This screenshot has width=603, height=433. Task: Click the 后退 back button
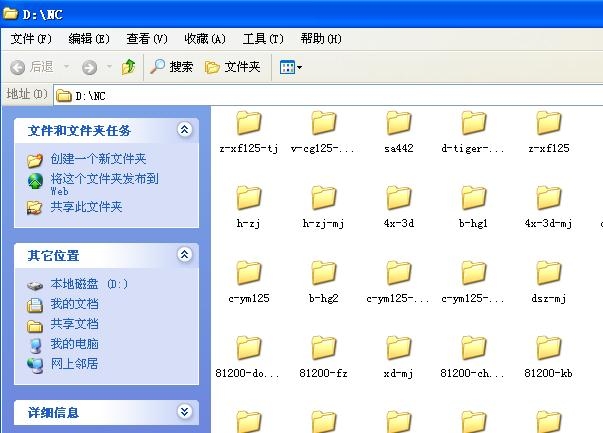point(32,67)
